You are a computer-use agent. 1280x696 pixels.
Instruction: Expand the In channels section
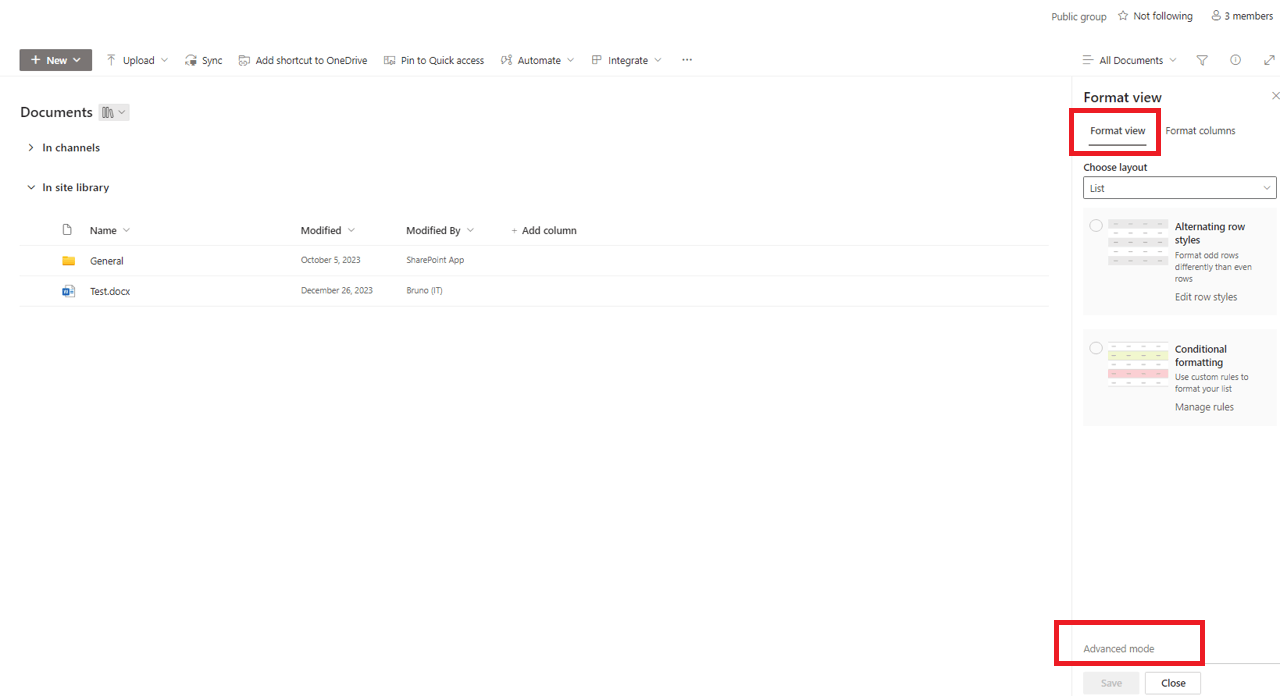point(31,148)
